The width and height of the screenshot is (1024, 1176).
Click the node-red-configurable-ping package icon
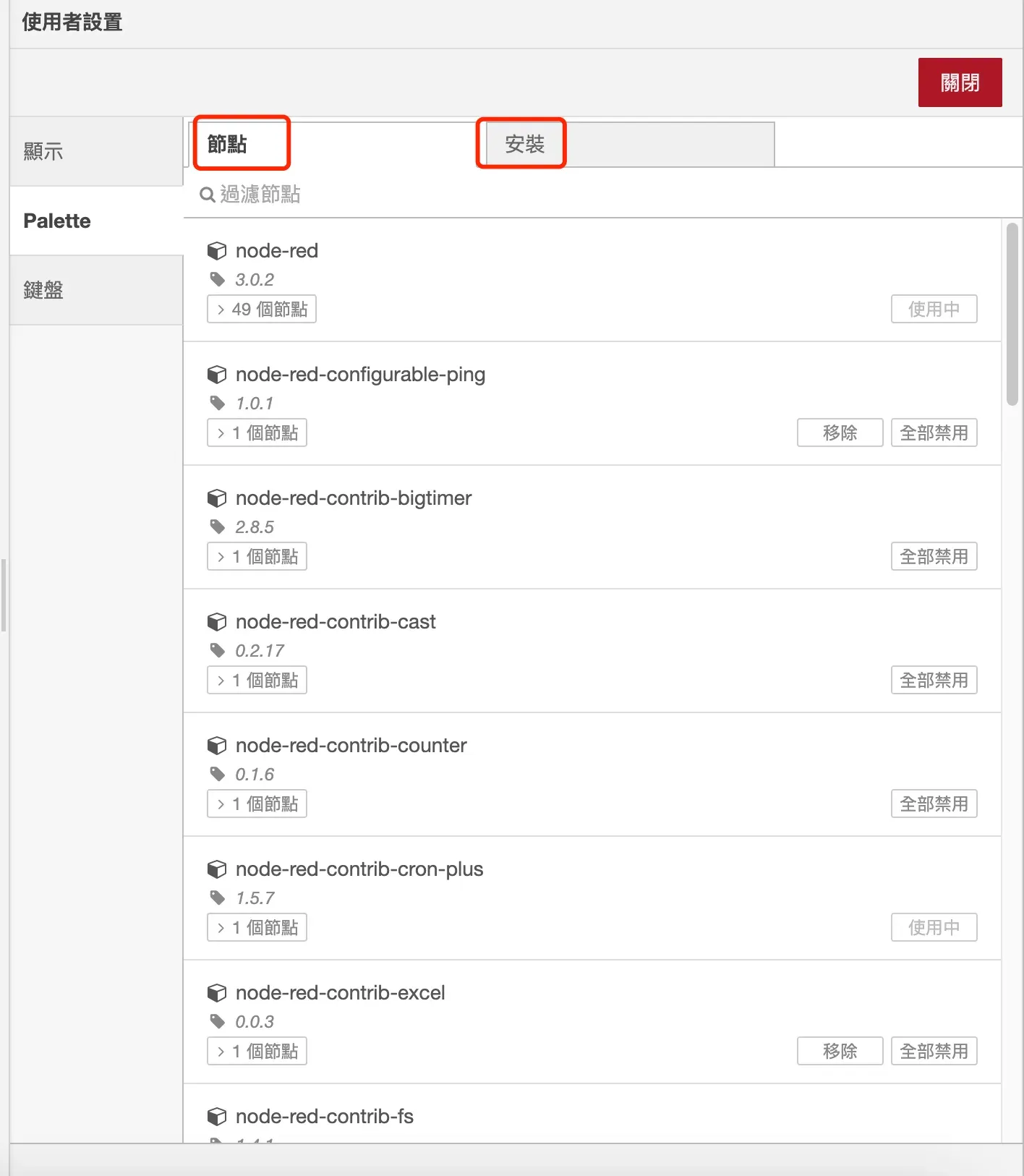click(217, 375)
